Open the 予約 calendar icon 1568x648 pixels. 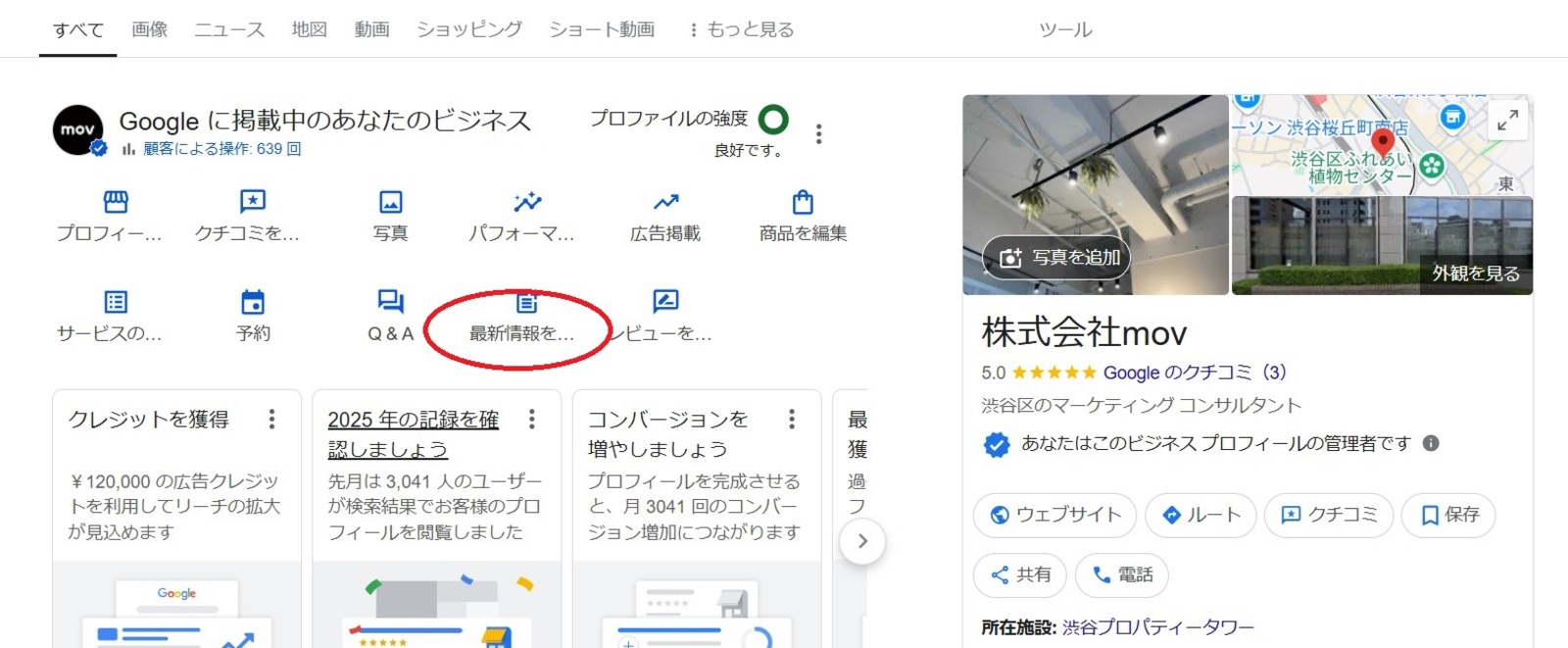253,301
